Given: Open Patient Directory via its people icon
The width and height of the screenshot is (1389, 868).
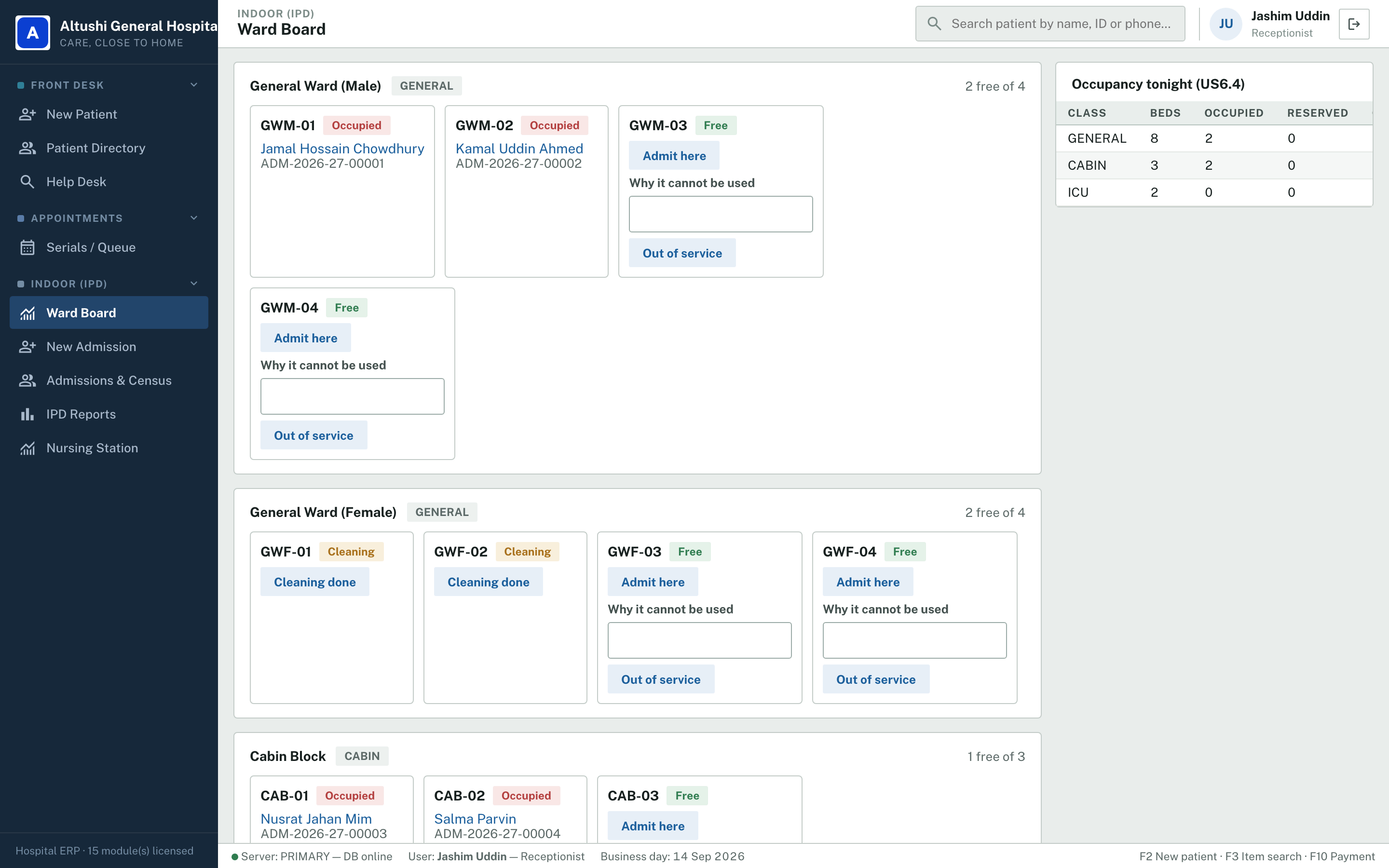Looking at the screenshot, I should click(27, 148).
